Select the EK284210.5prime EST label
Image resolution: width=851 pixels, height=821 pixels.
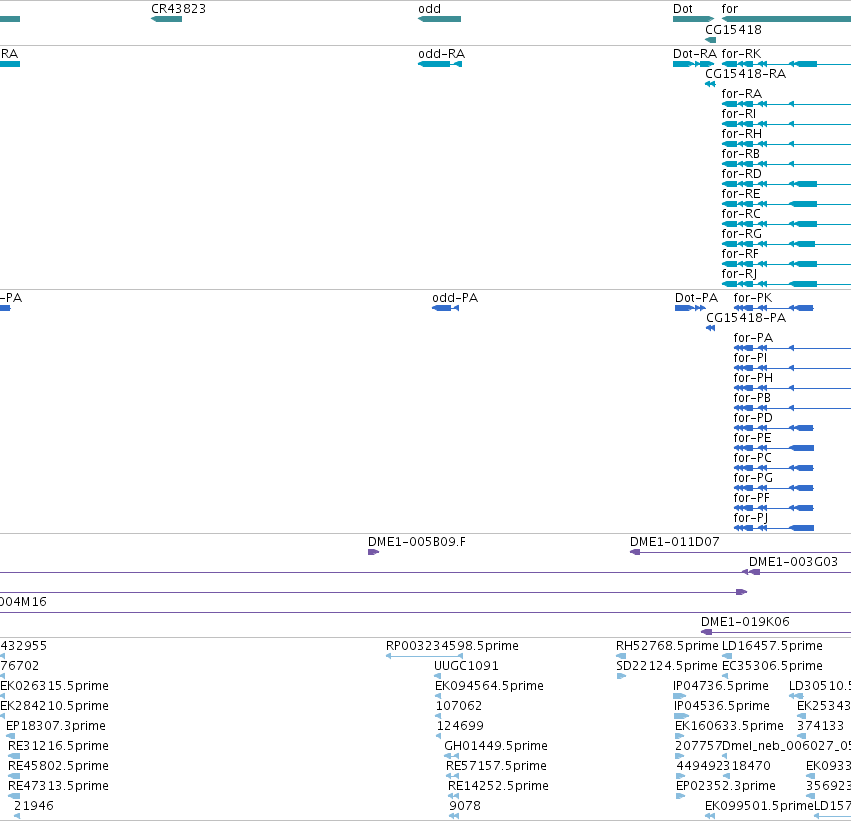point(54,706)
